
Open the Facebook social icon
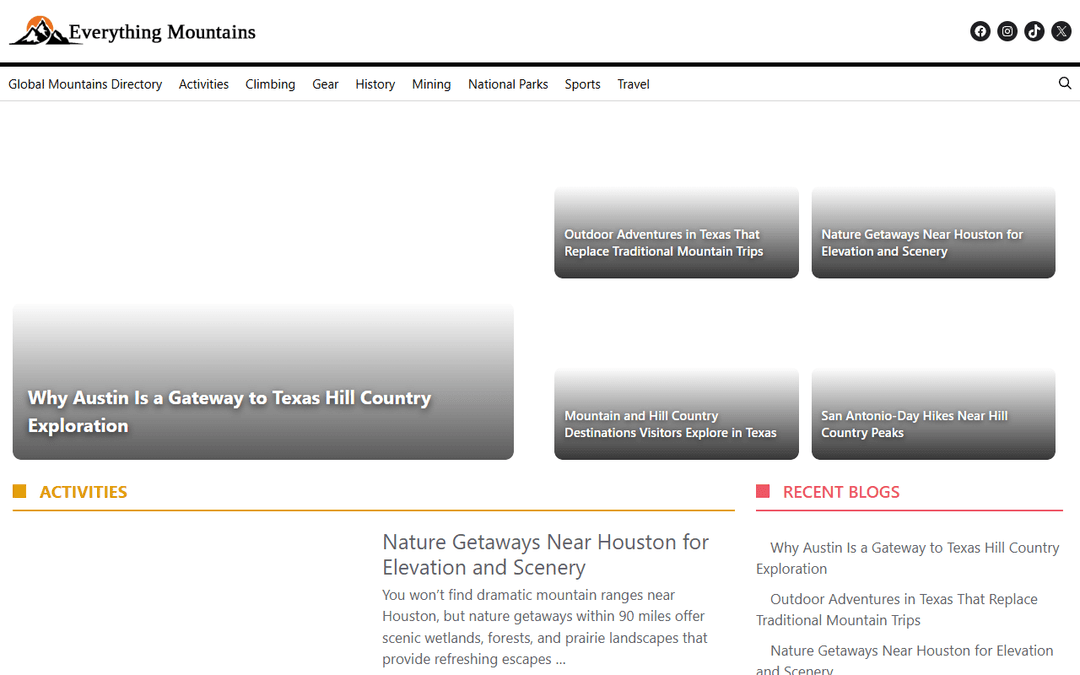point(980,31)
